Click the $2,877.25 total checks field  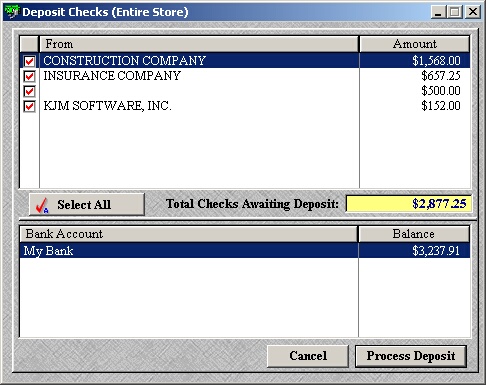409,204
